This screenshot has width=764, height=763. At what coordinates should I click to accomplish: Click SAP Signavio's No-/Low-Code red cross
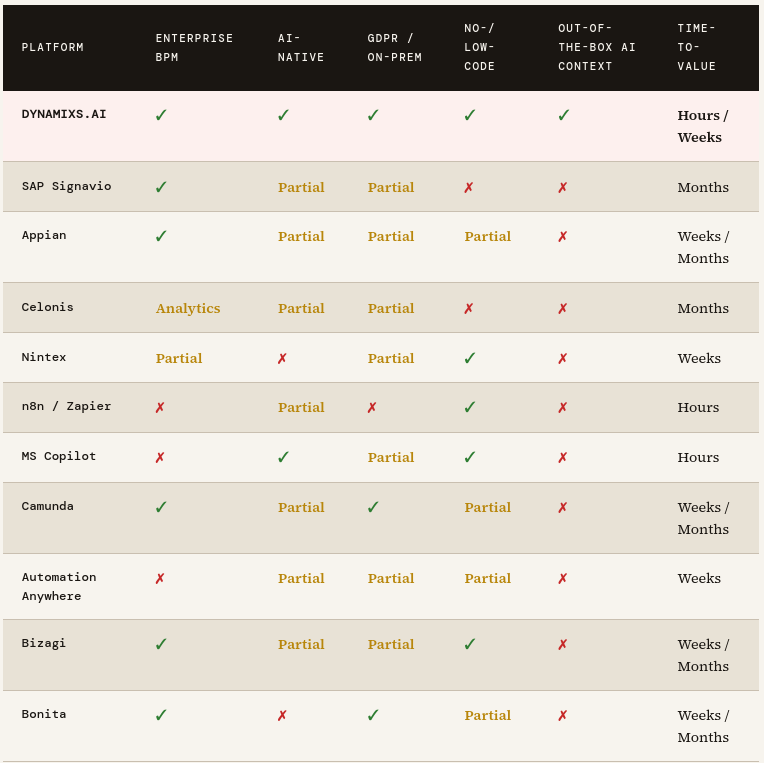tap(469, 187)
